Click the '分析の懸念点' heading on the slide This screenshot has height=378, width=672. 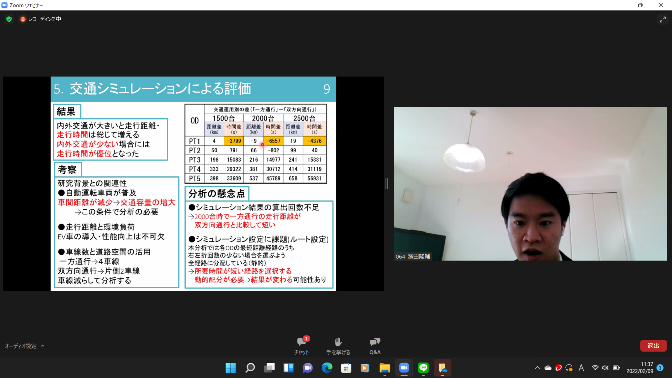click(216, 194)
